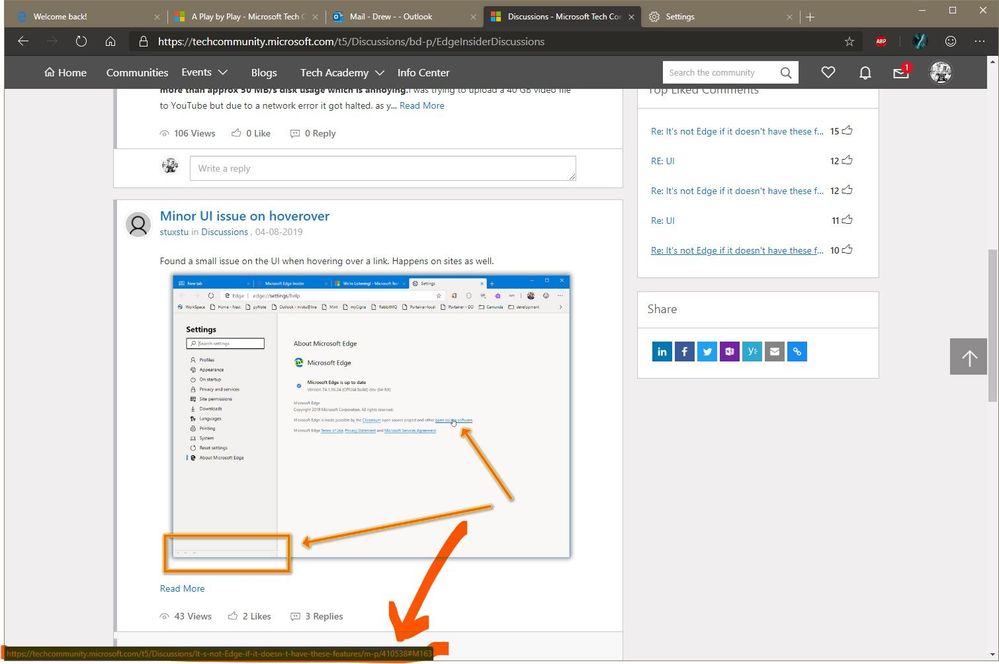Open the messages envelope with red badge
The image size is (999, 664).
click(x=902, y=71)
